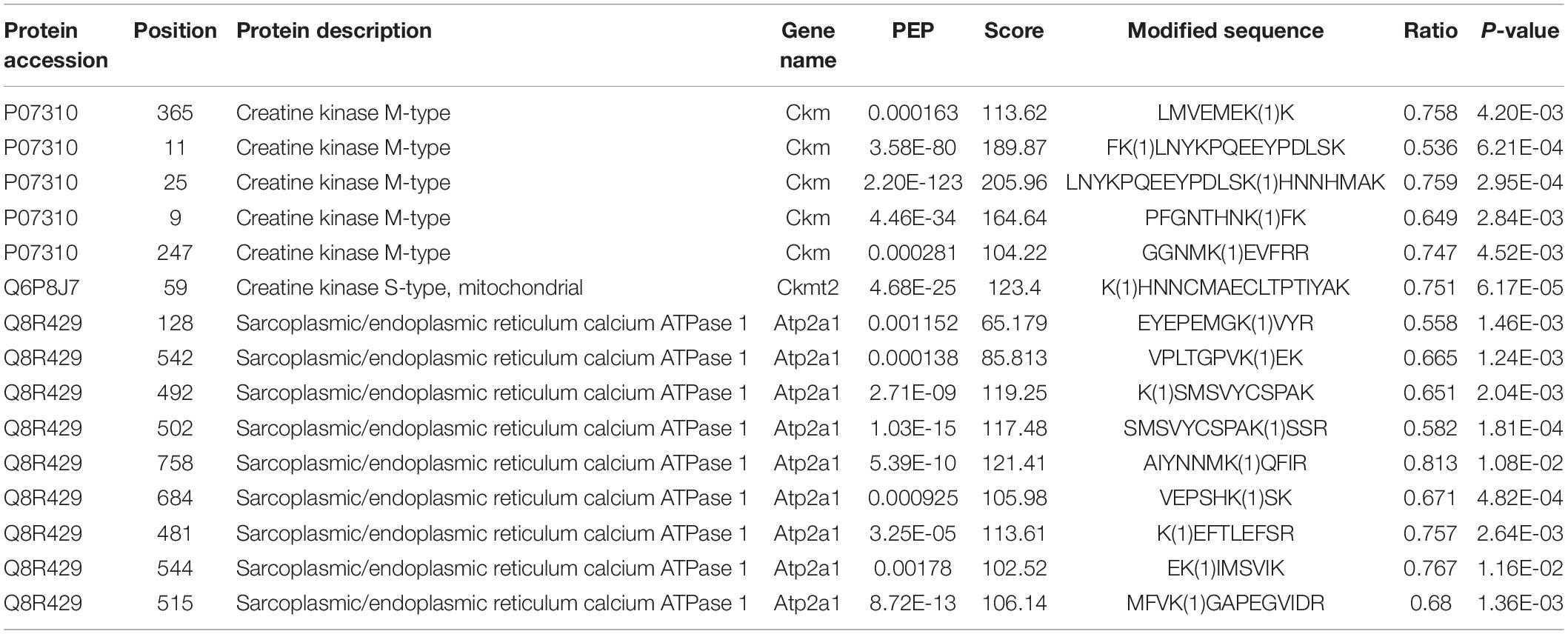Select the Gene name column header

[807, 45]
